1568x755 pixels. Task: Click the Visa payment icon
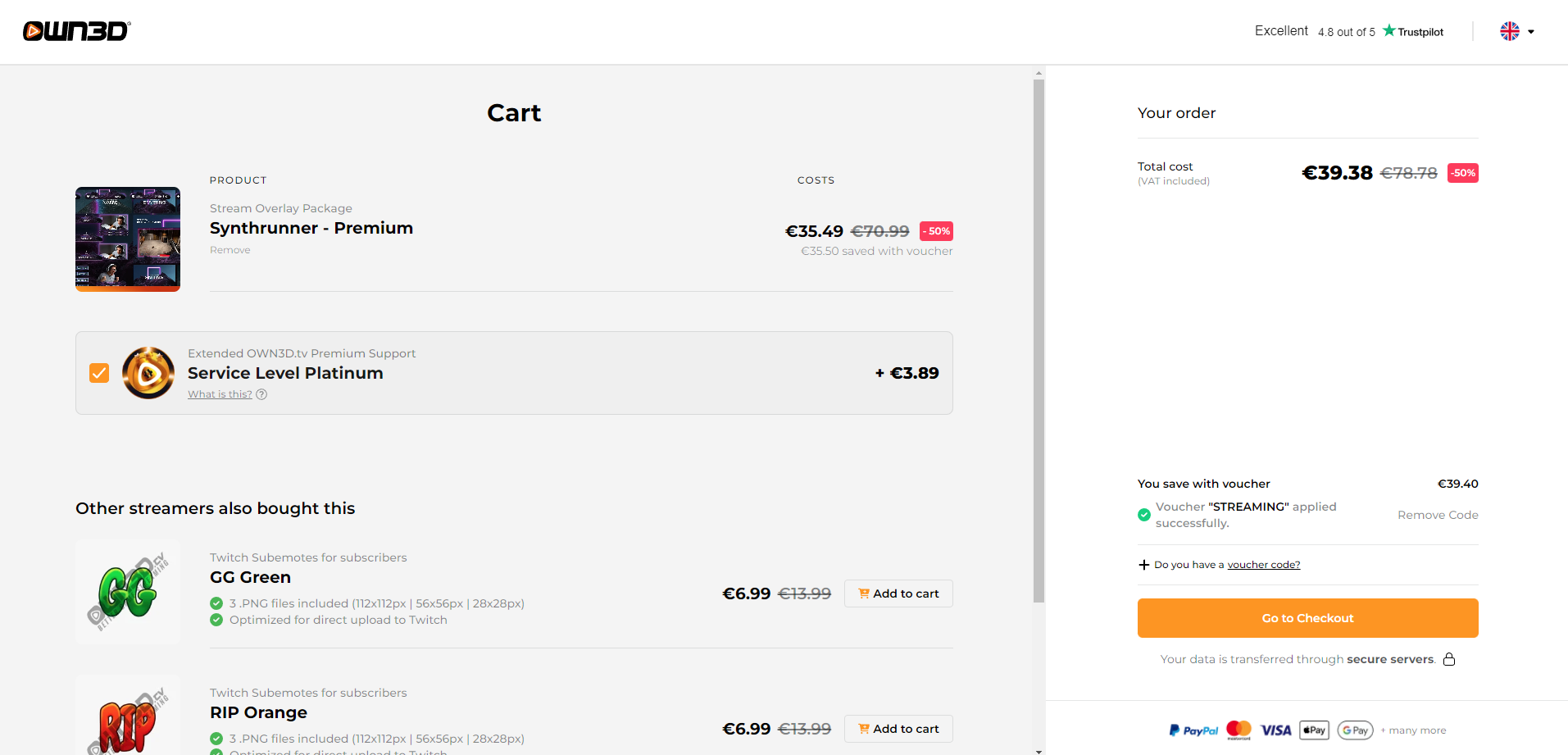pos(1275,730)
